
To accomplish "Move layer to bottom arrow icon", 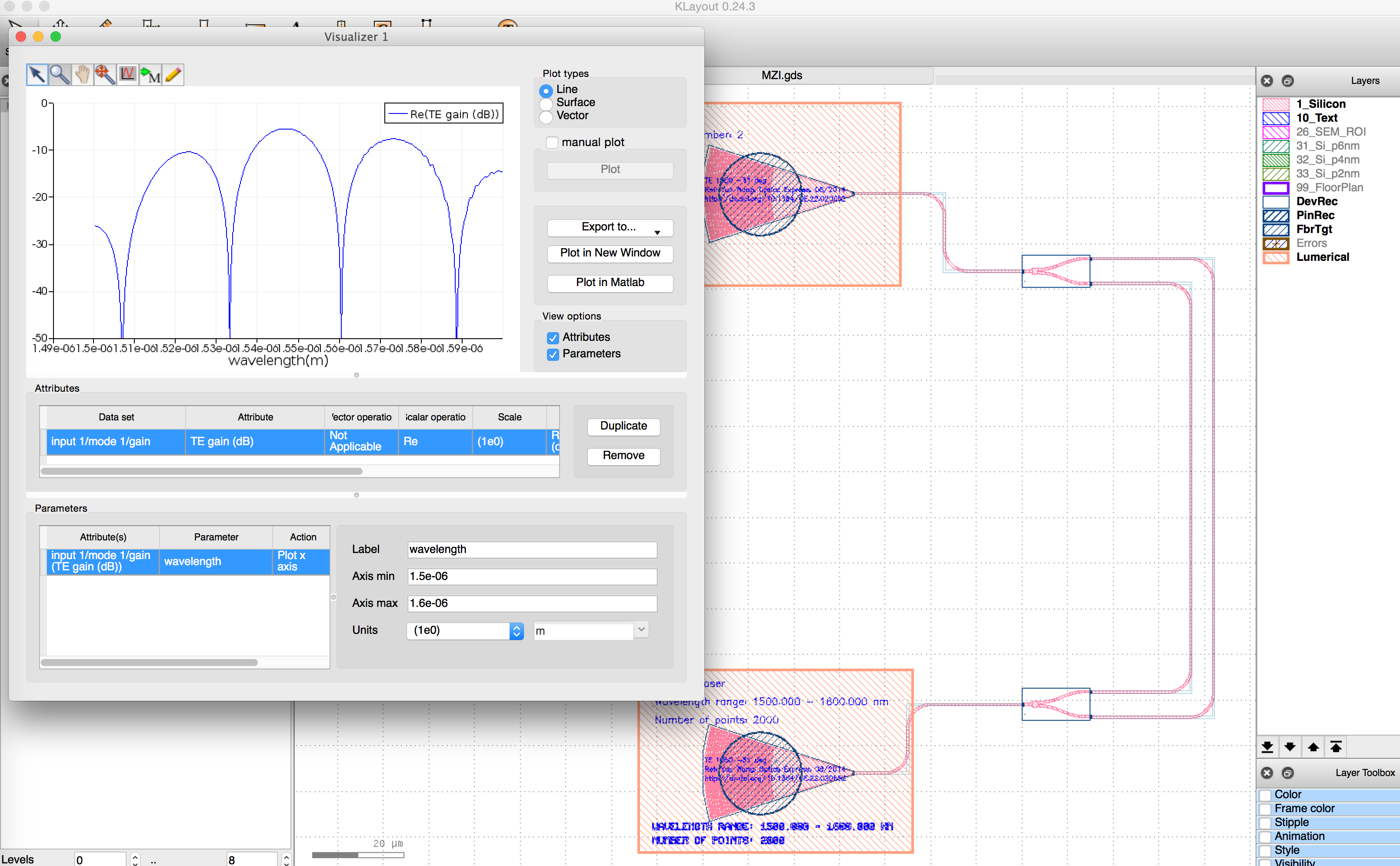I will (1267, 747).
